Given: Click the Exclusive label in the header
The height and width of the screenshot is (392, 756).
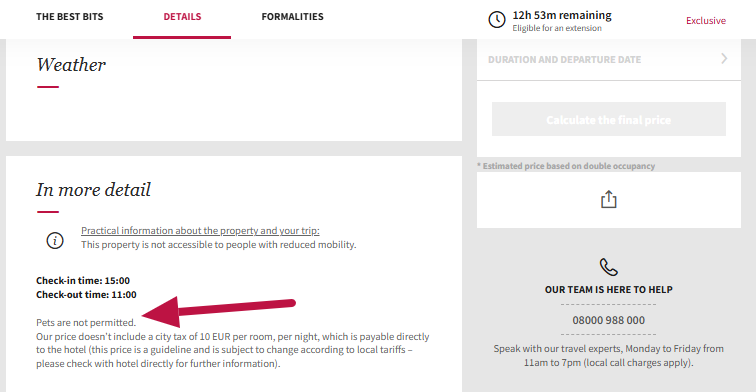Looking at the screenshot, I should point(706,20).
